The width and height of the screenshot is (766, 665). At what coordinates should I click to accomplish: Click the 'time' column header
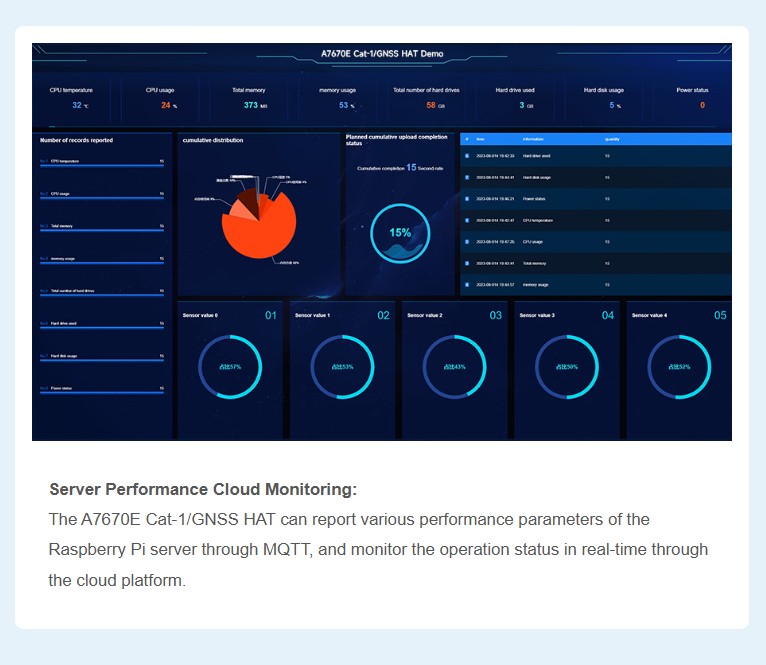pos(481,139)
